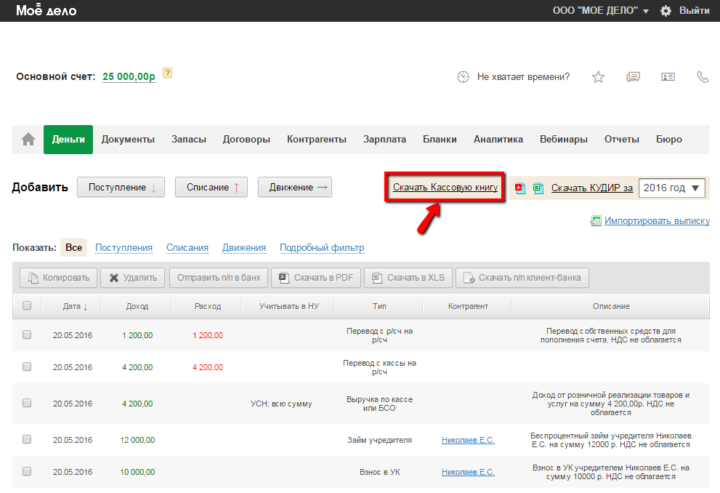Expand the 2016 год year dropdown

pos(672,187)
